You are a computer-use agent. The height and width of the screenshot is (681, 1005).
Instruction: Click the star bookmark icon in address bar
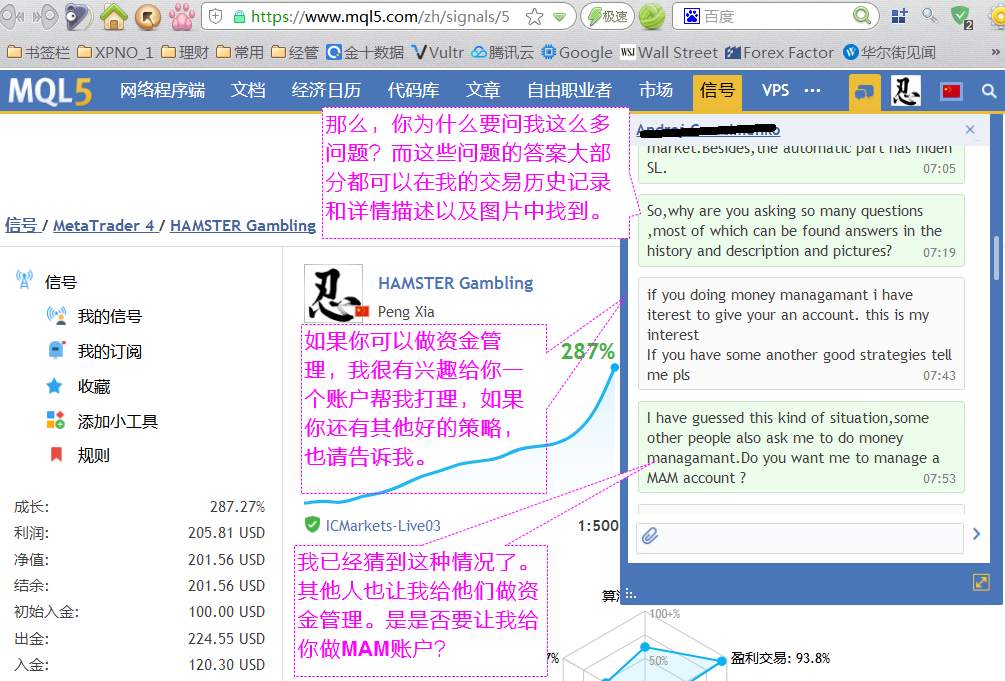click(x=534, y=17)
